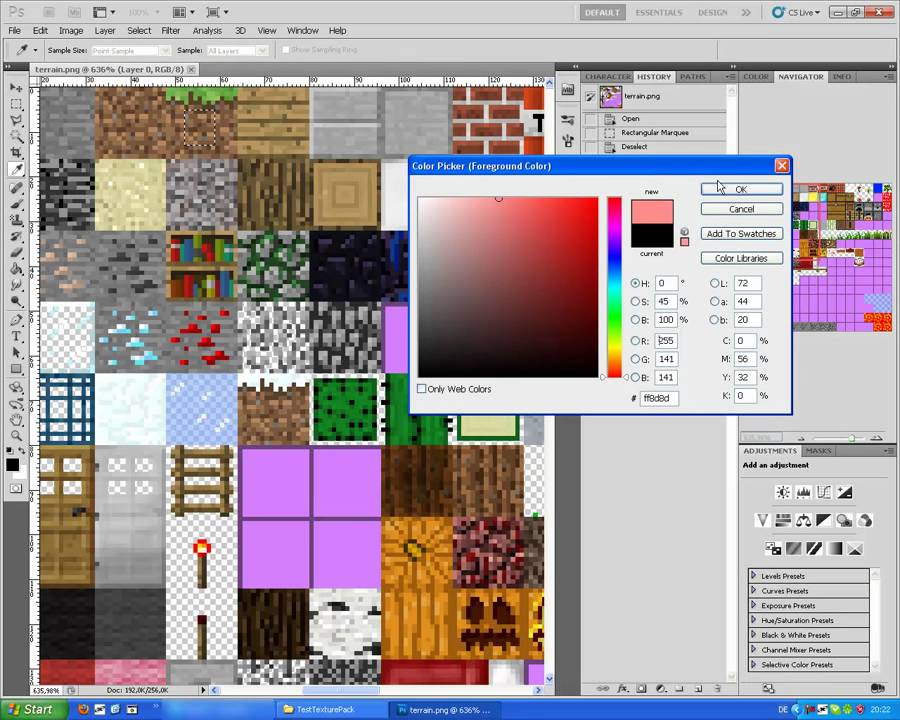
Task: Click the Levels adjustment icon
Action: click(803, 493)
